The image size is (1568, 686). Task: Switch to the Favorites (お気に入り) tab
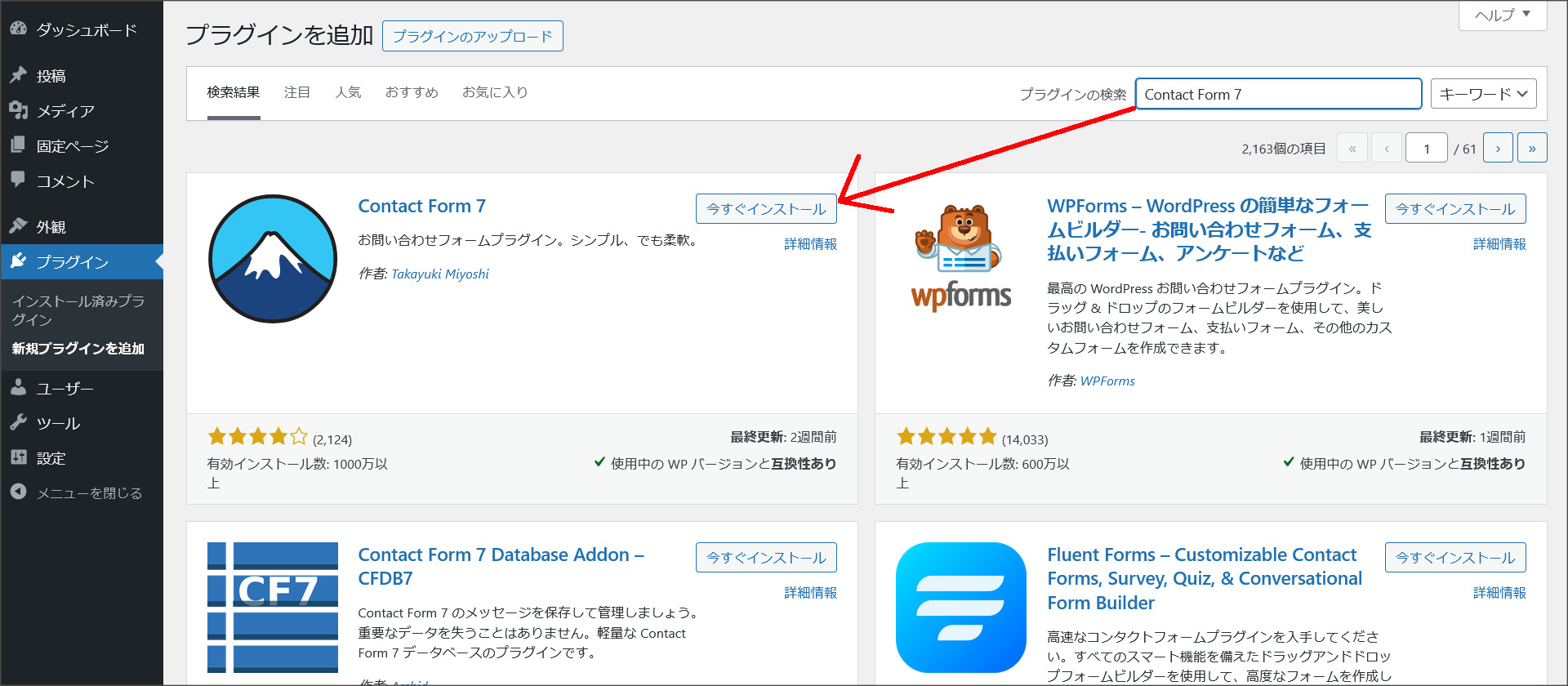point(495,92)
